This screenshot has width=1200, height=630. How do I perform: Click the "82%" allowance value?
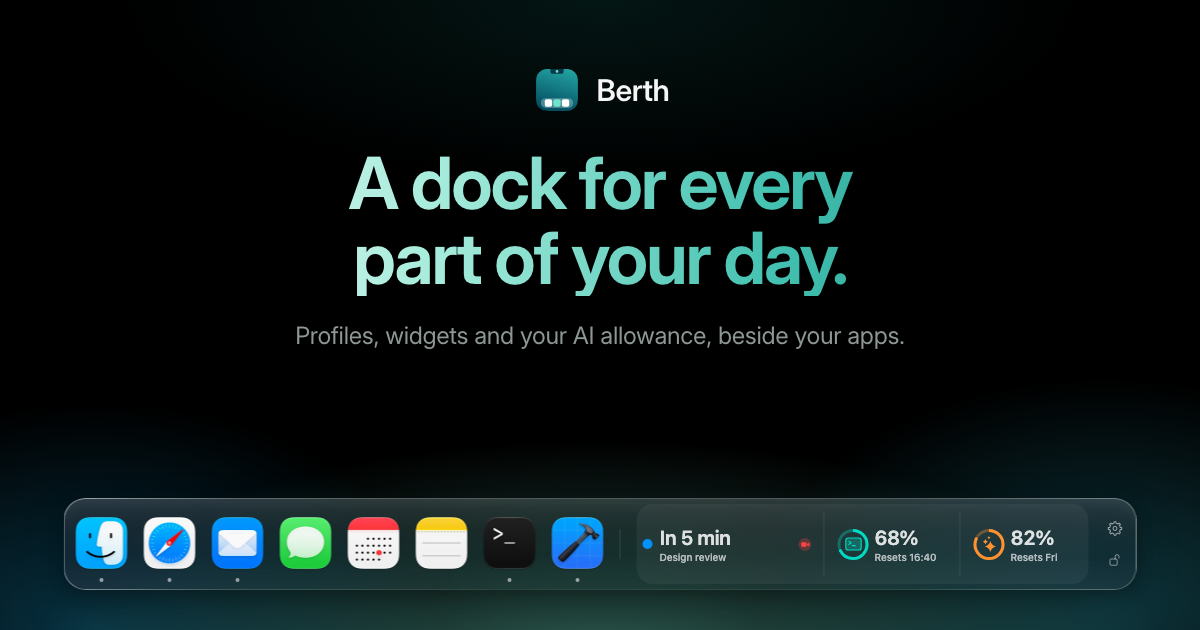(1032, 538)
